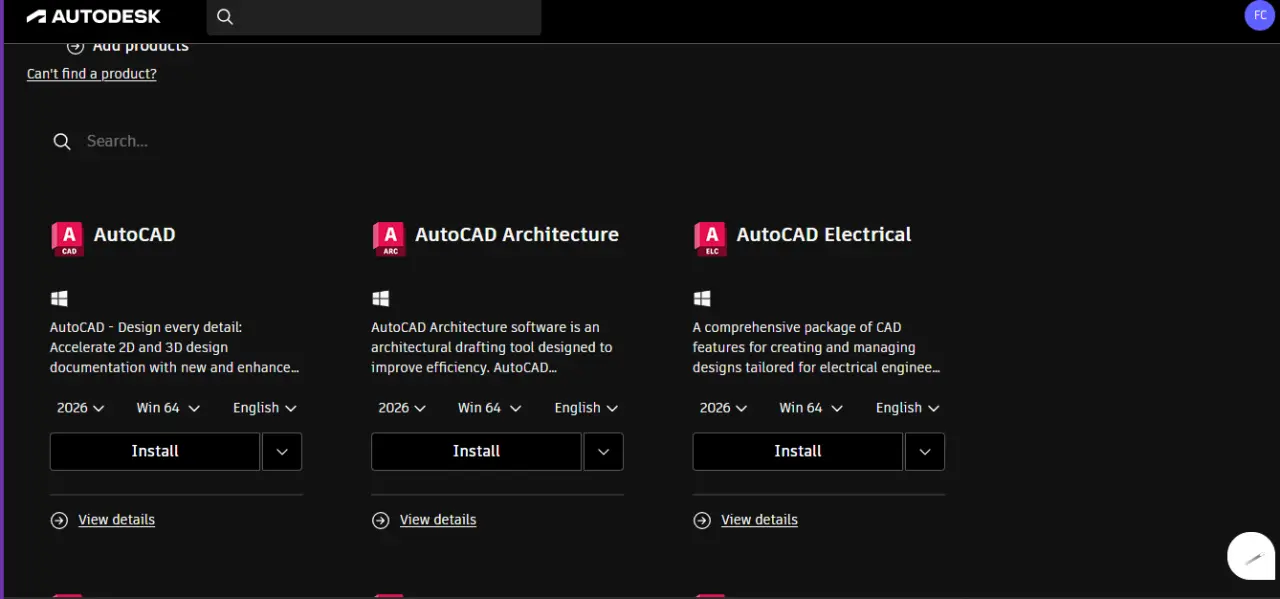Open the Can't find a product? link

(x=92, y=74)
